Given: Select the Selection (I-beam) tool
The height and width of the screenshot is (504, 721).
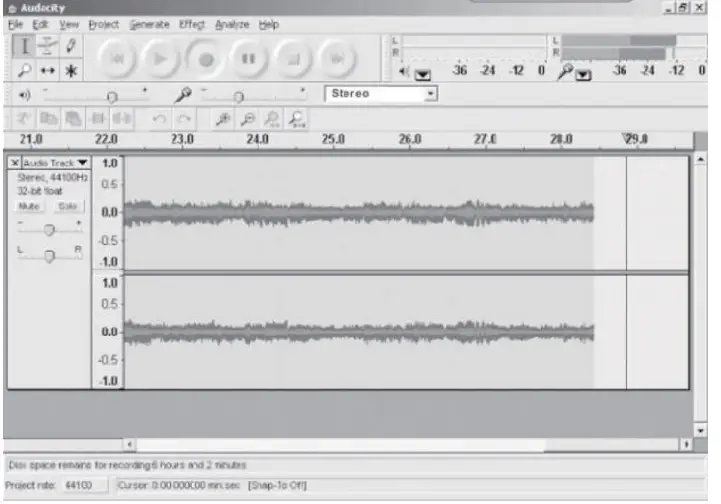Looking at the screenshot, I should [24, 46].
